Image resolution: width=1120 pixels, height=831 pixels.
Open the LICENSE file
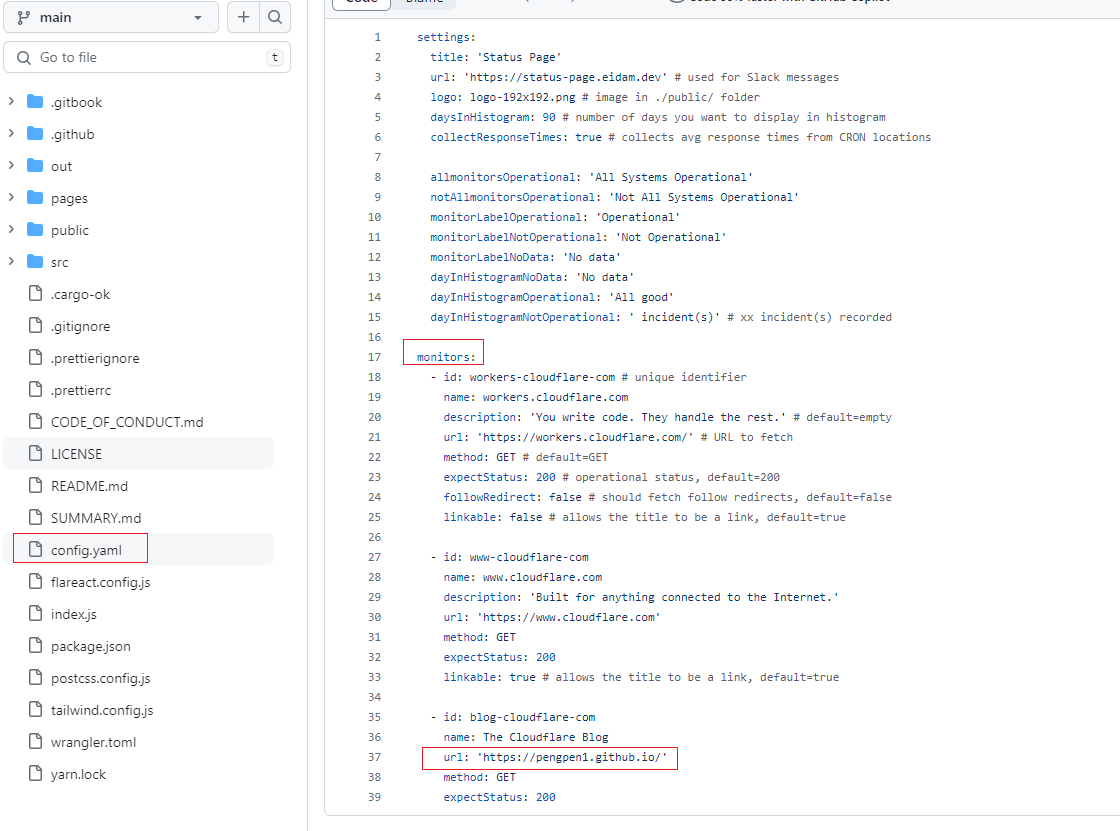(76, 454)
